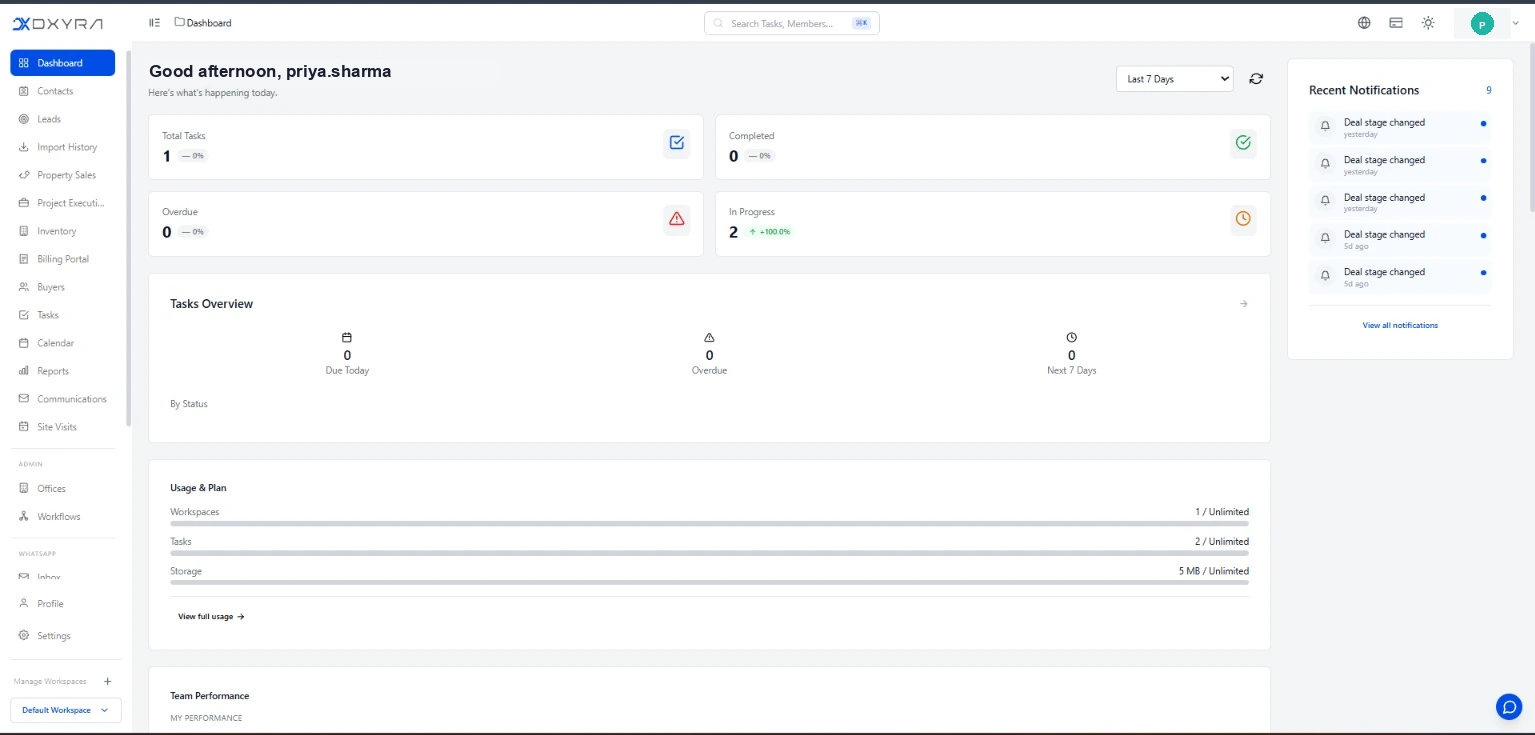Open the billing card icon in header
Image resolution: width=1535 pixels, height=735 pixels.
click(x=1396, y=23)
